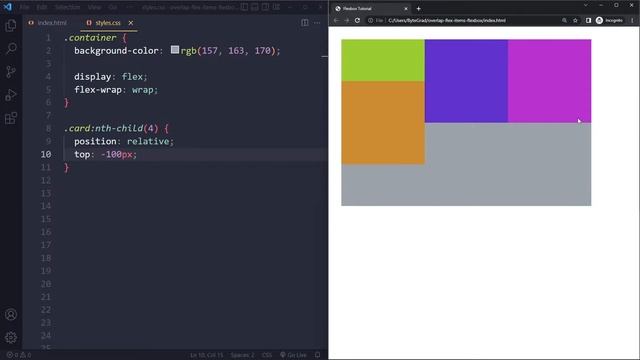Click the Ln 10, Col cursor position status

click(x=207, y=355)
